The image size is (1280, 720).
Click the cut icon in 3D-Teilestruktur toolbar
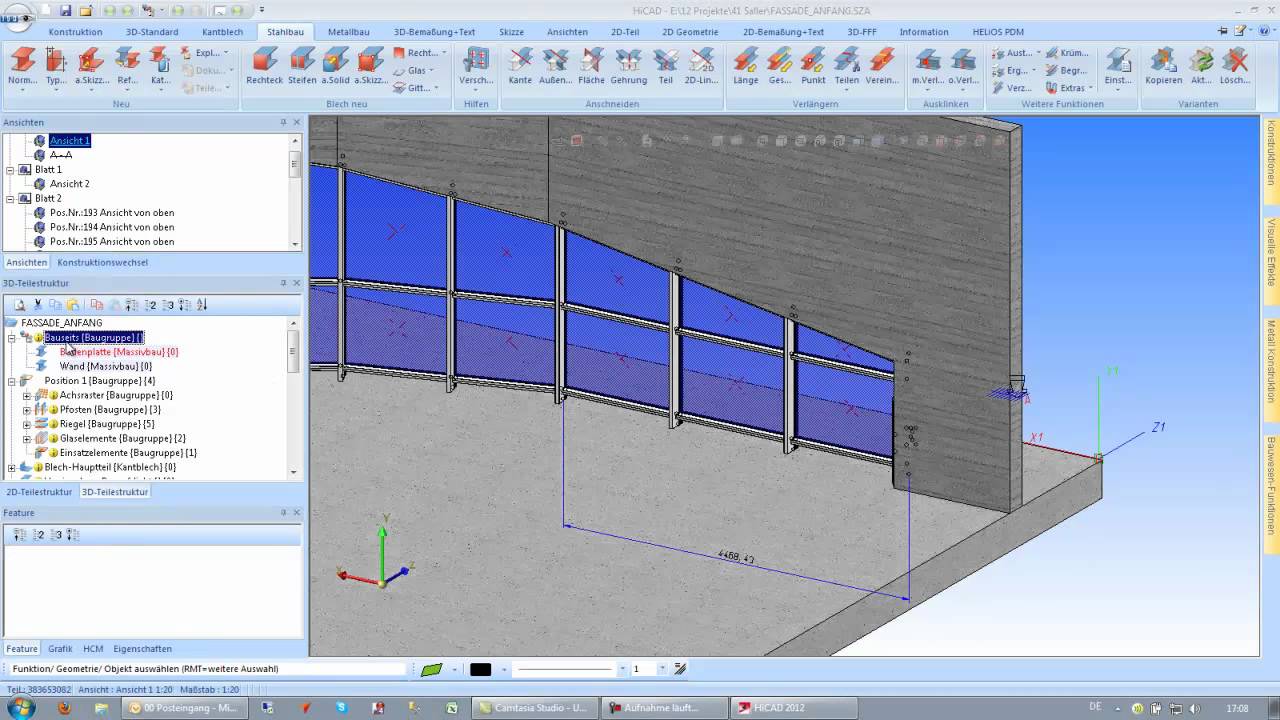[x=38, y=305]
